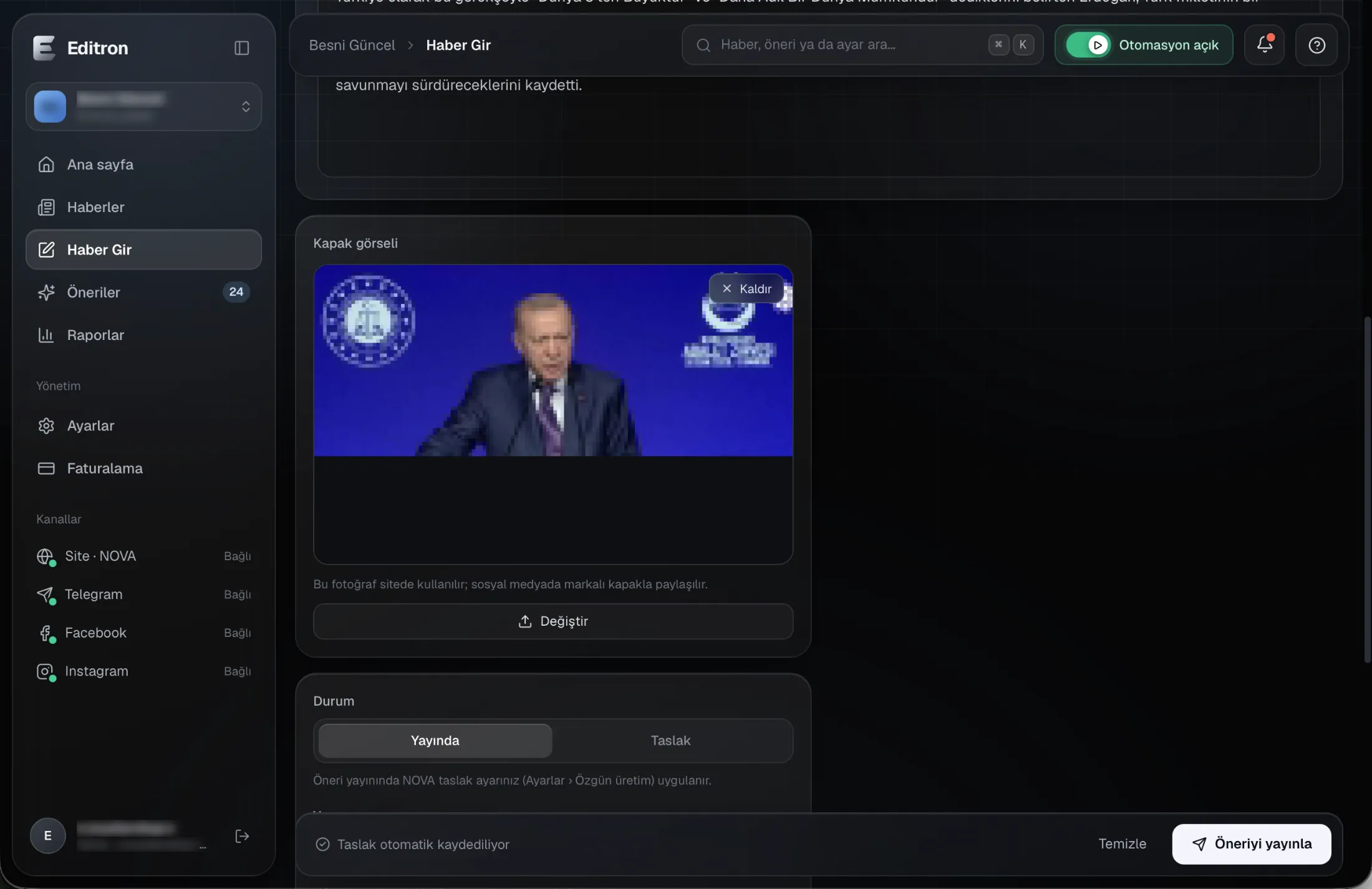Click the Site · NOVA globe icon

45,556
